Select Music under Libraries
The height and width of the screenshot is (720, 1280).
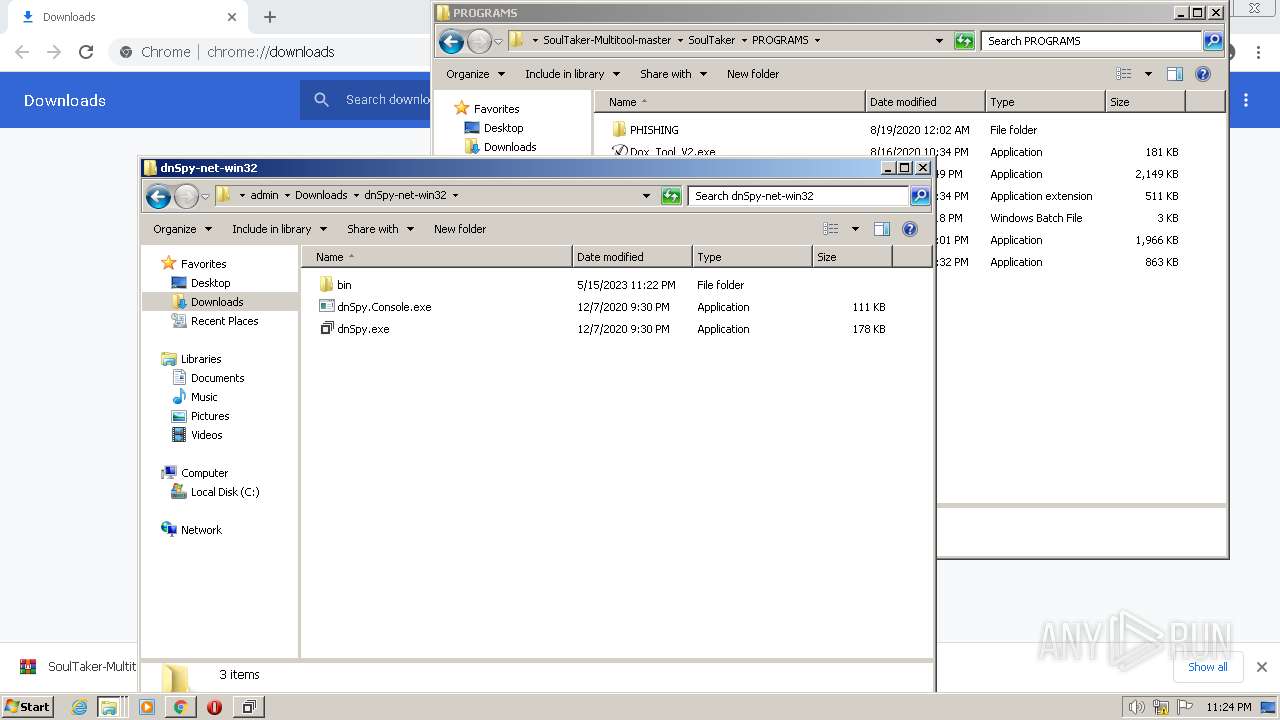(x=204, y=397)
